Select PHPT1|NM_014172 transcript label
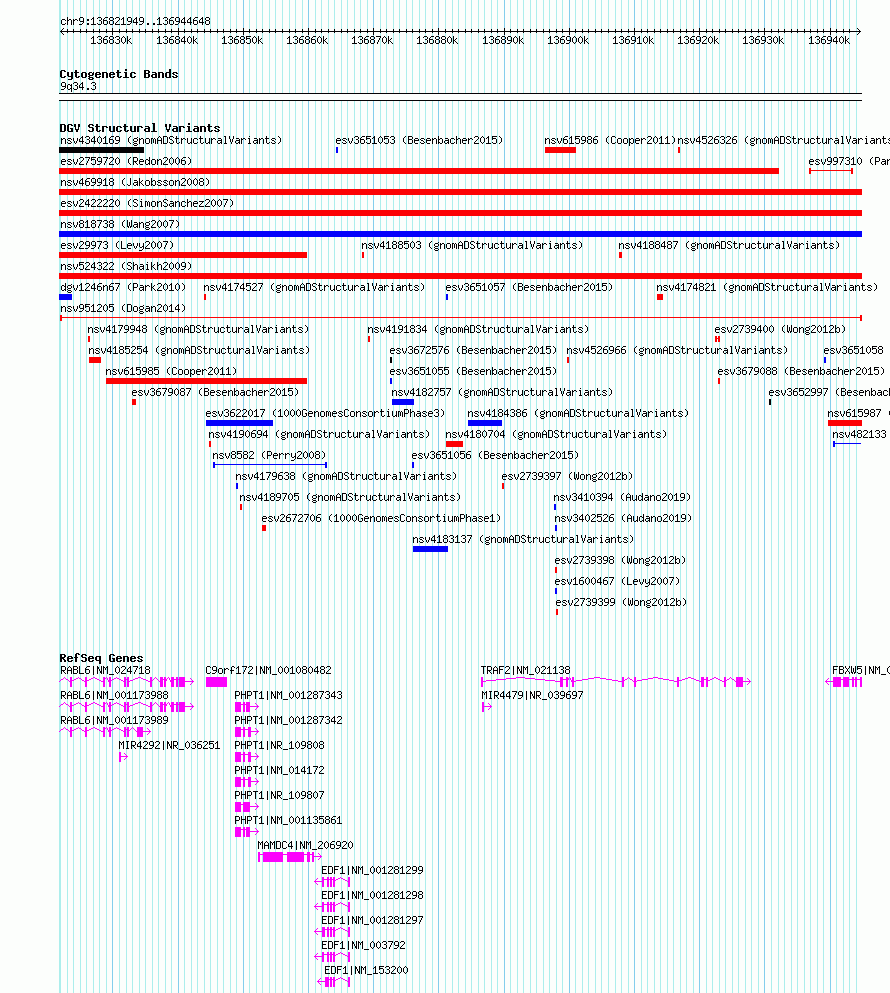The height and width of the screenshot is (993, 890). (x=279, y=770)
